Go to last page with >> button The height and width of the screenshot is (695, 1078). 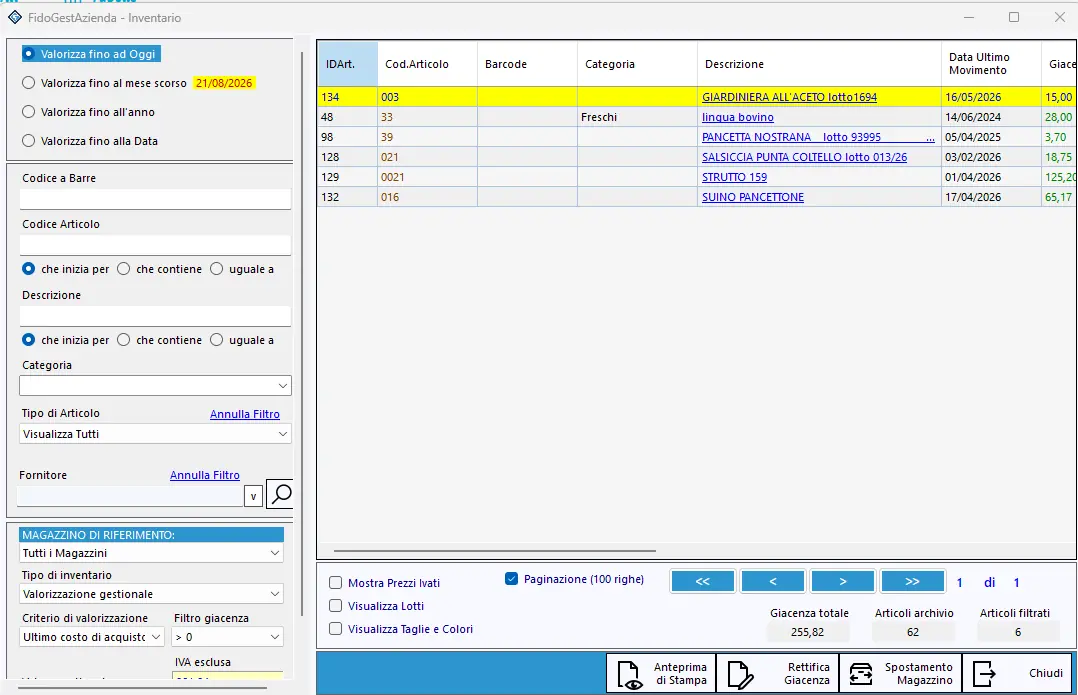click(x=912, y=582)
